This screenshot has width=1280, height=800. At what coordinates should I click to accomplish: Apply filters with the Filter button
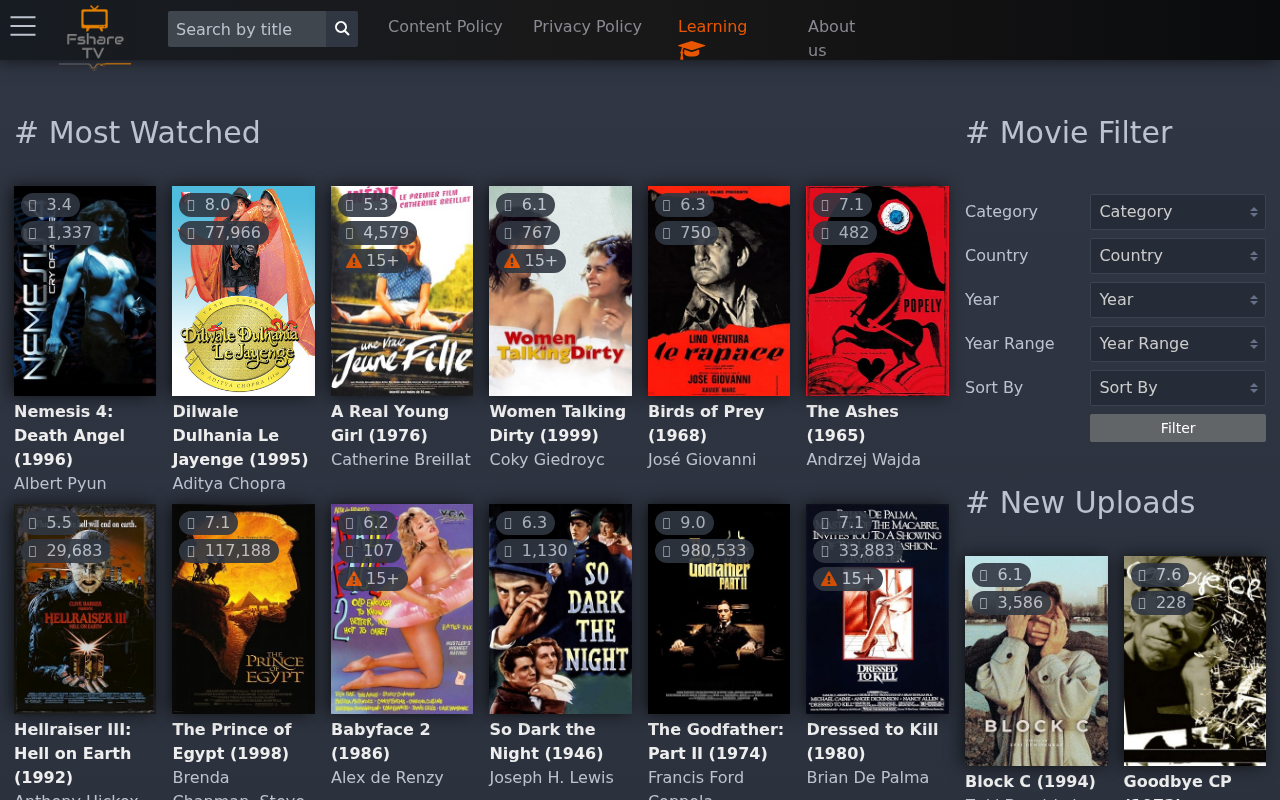[1178, 428]
